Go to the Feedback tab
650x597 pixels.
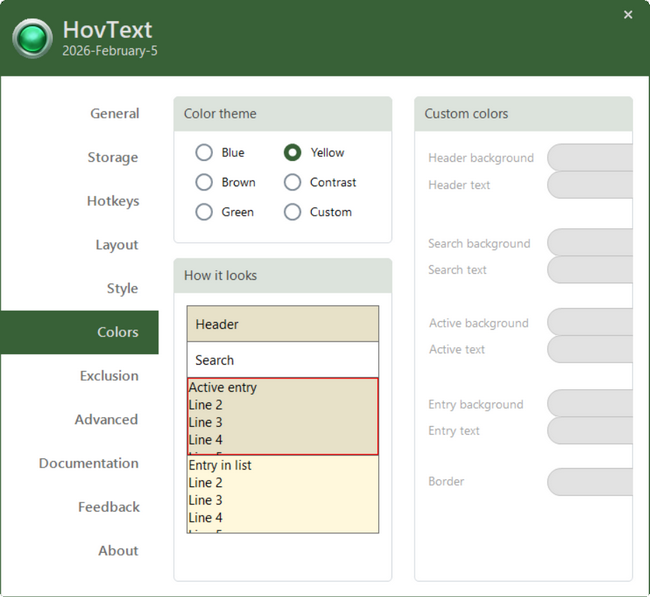pos(108,507)
